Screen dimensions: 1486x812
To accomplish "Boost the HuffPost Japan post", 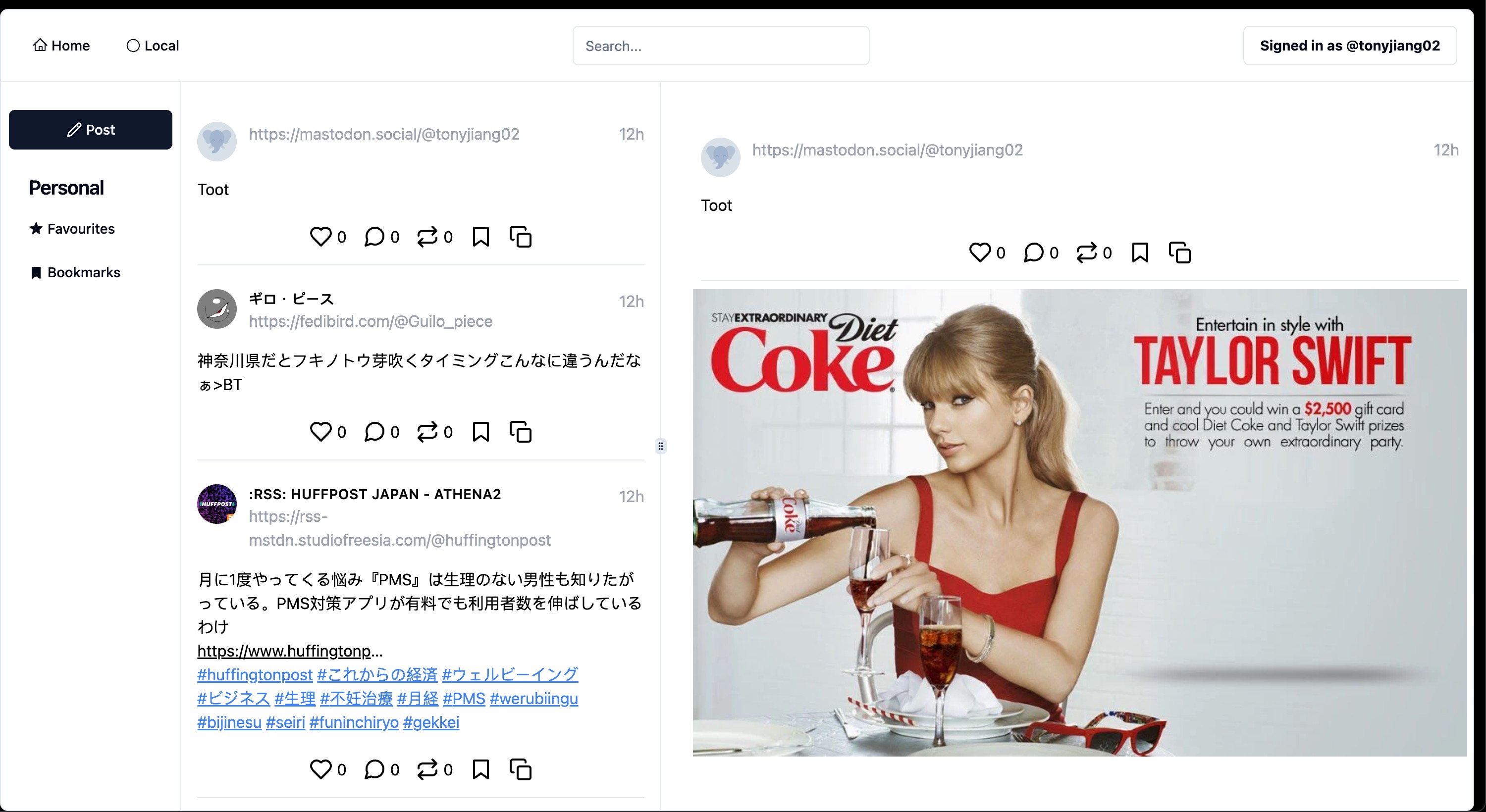I will pyautogui.click(x=427, y=769).
